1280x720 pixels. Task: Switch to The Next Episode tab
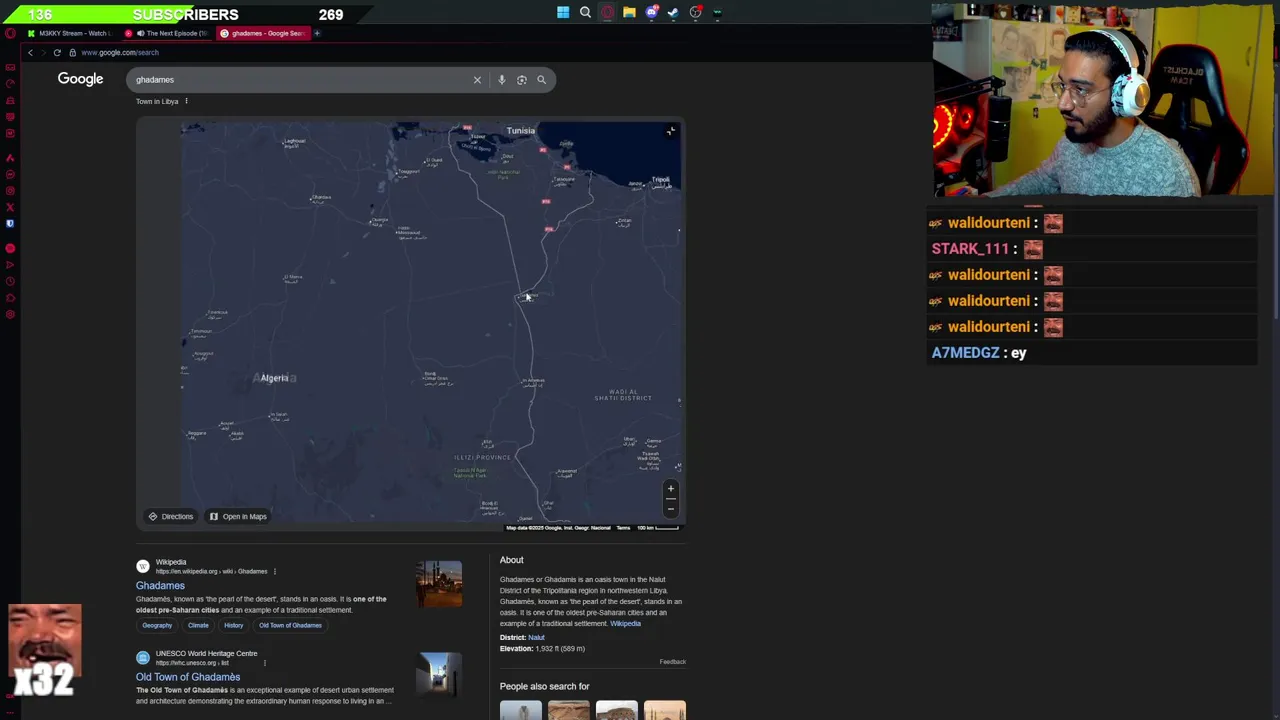166,33
